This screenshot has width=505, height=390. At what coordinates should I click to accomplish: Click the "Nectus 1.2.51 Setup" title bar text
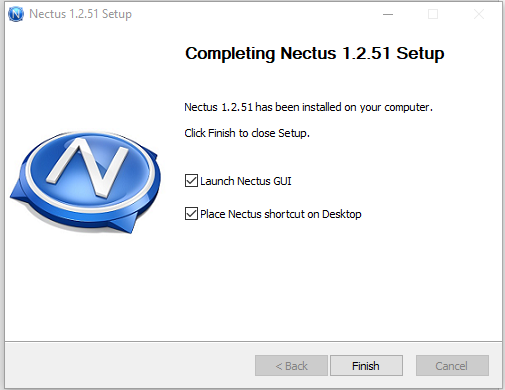[81, 14]
